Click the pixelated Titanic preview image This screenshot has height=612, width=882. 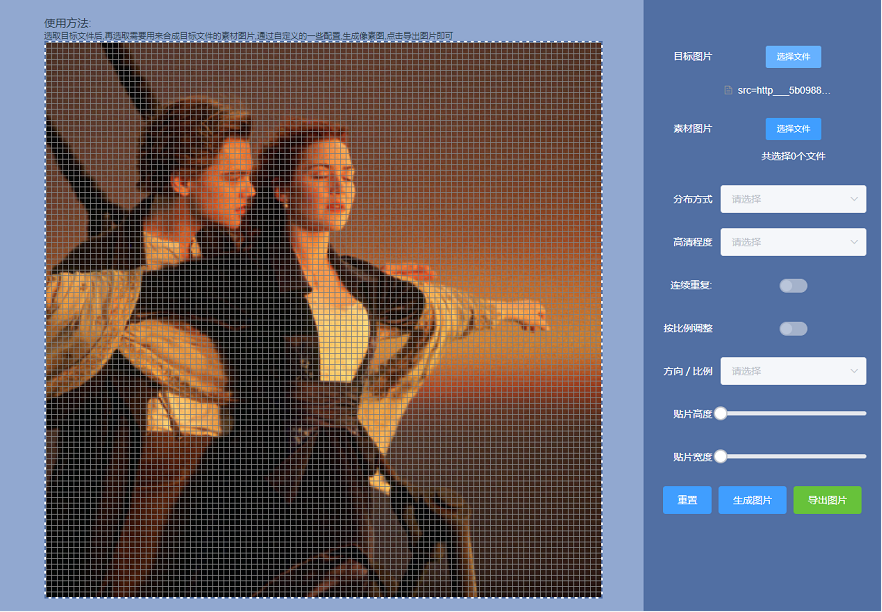[x=323, y=320]
